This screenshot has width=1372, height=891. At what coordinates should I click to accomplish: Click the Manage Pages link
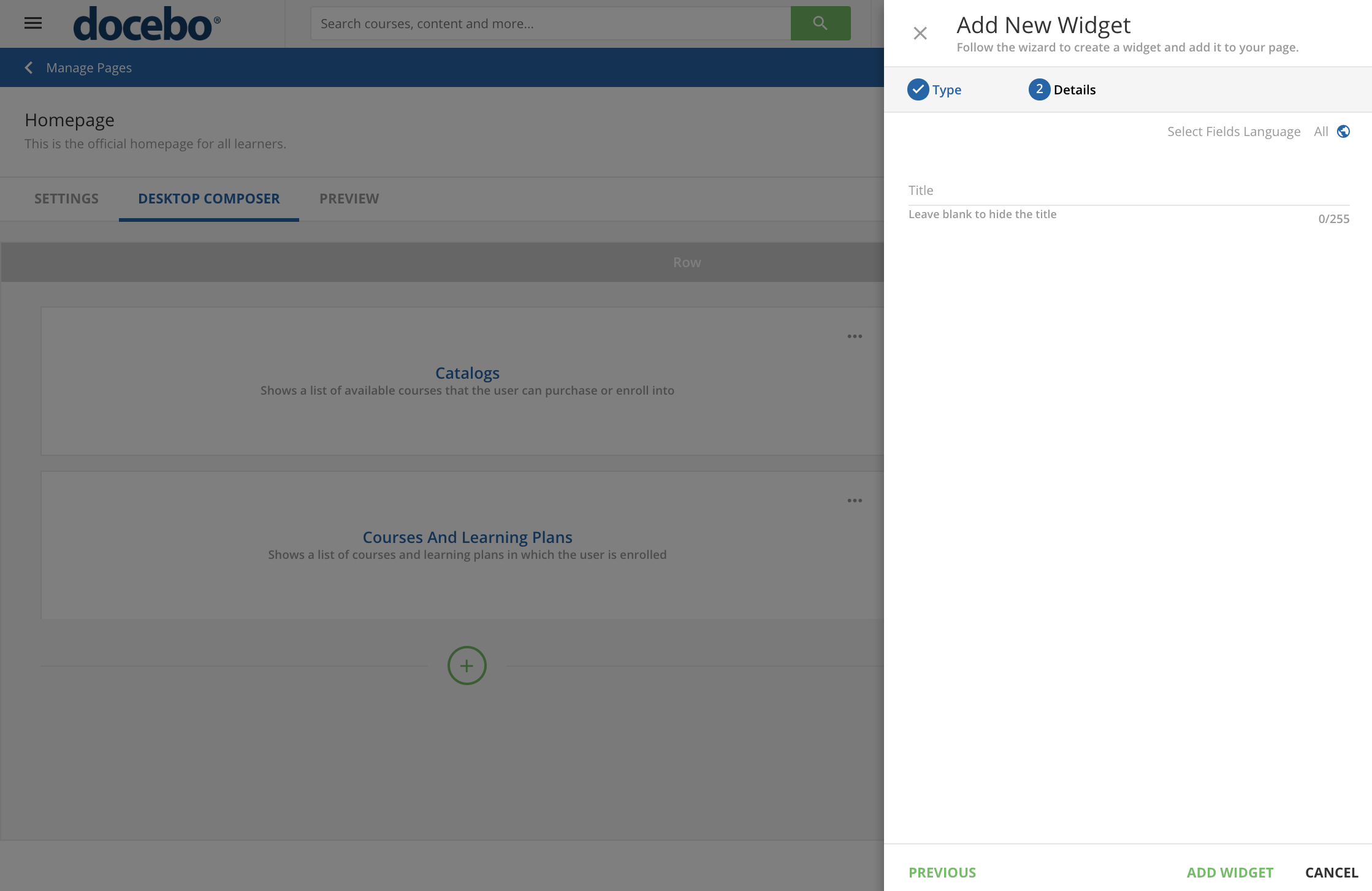pos(89,67)
